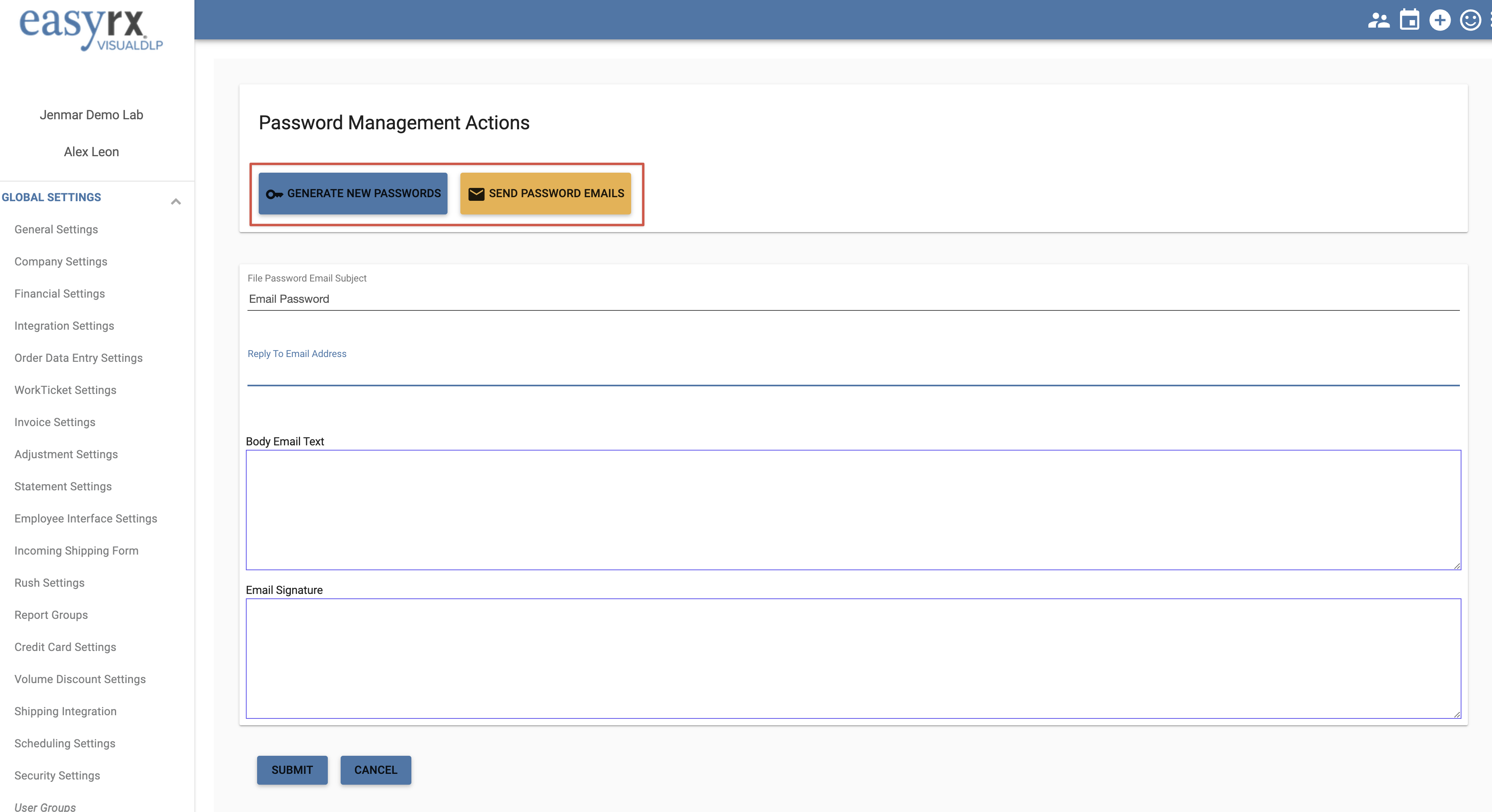This screenshot has width=1492, height=812.
Task: Click into the Email Signature text area
Action: click(x=853, y=659)
